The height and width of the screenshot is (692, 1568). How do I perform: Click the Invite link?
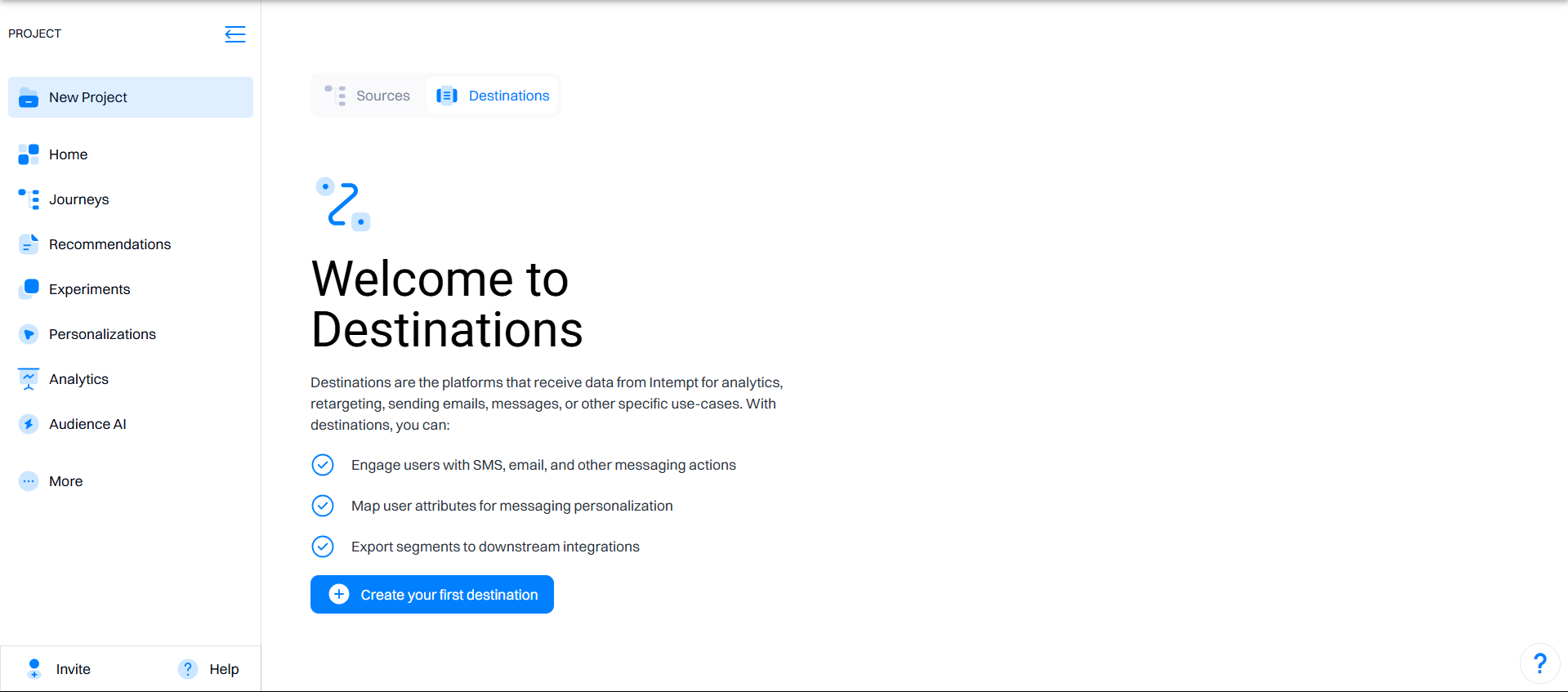tap(59, 669)
